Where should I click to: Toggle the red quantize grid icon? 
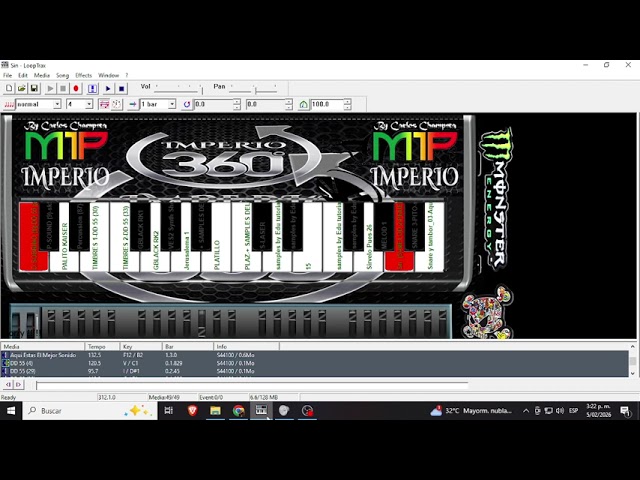click(104, 104)
